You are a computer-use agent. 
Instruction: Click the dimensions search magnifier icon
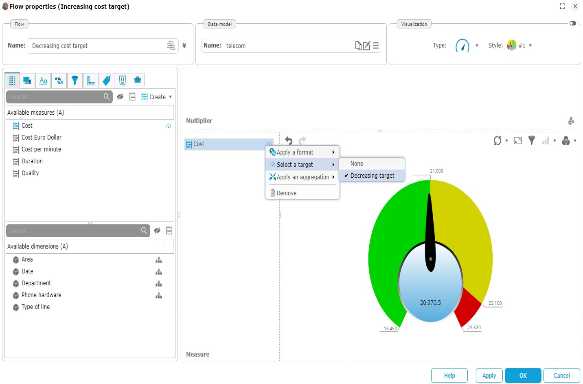pos(144,230)
